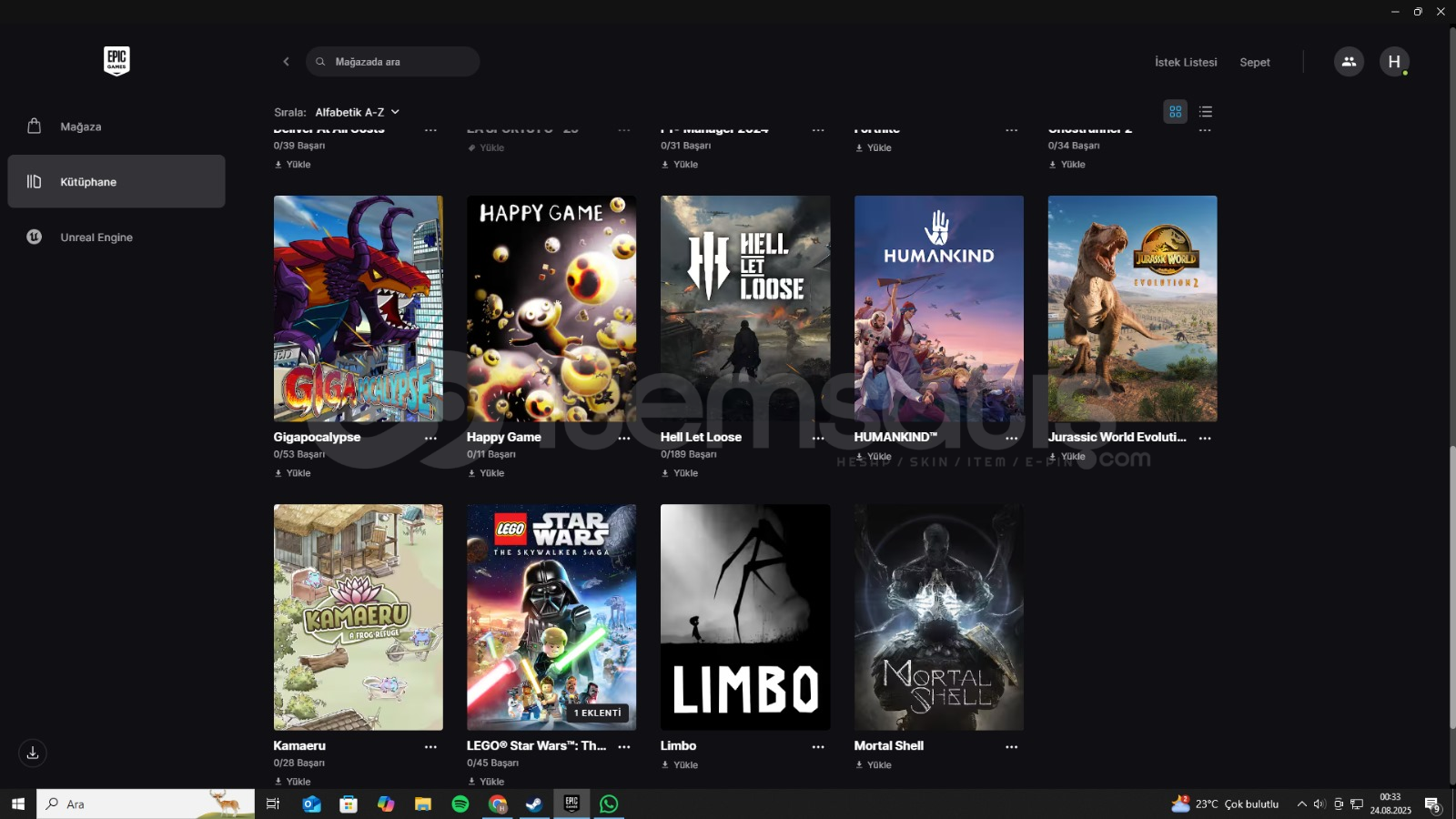Open options menu for Jurassic World Evolution 2
This screenshot has height=819, width=1456.
tap(1205, 438)
